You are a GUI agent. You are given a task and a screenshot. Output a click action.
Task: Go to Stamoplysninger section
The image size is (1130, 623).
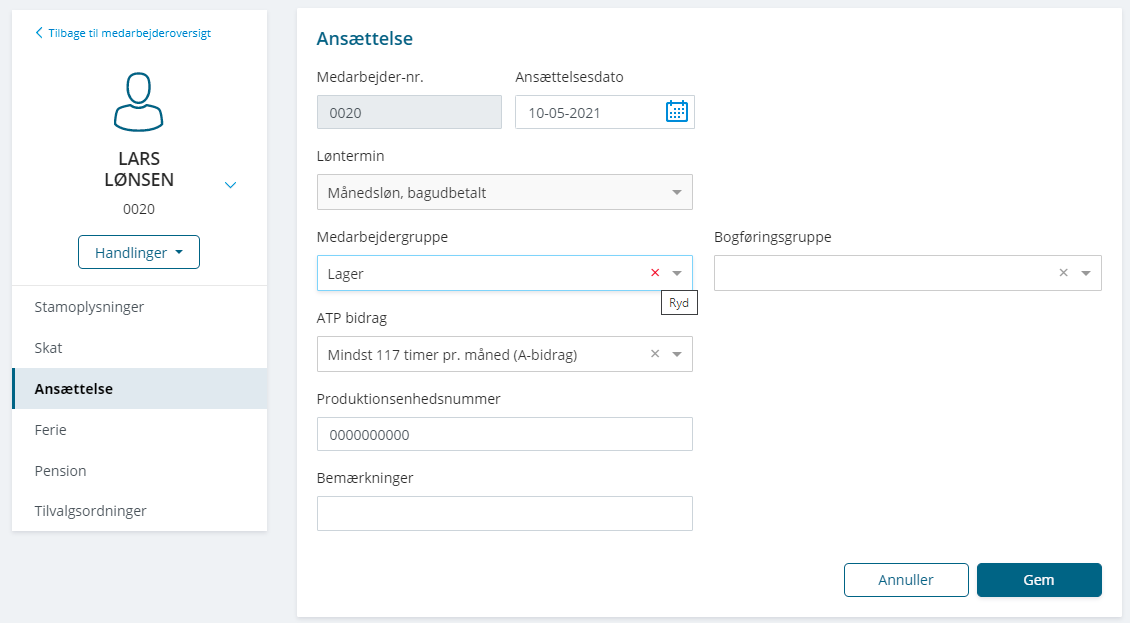click(89, 307)
